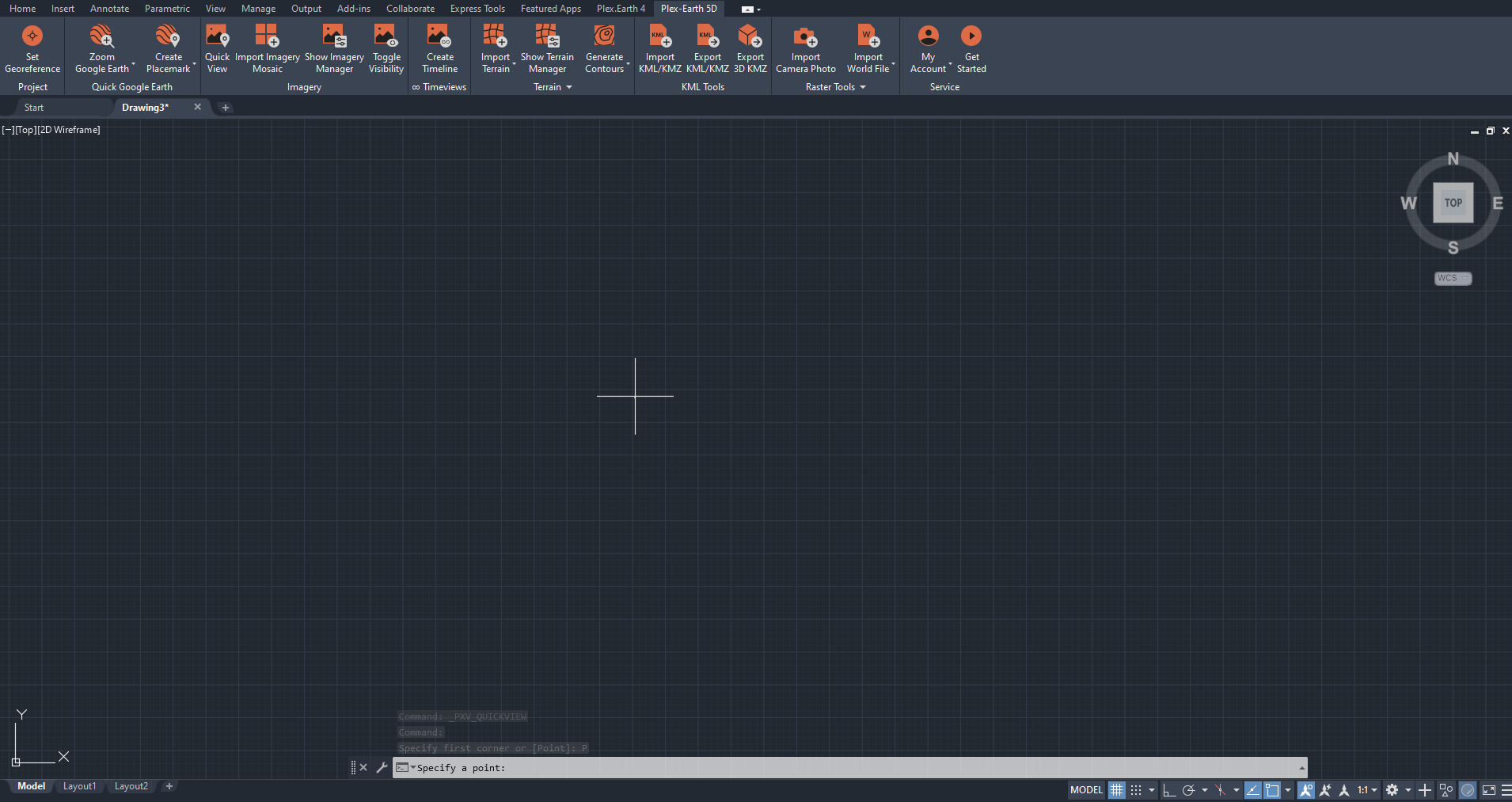Toggle hardware acceleration circle icon
Screen dimensions: 1512x802
1468,790
